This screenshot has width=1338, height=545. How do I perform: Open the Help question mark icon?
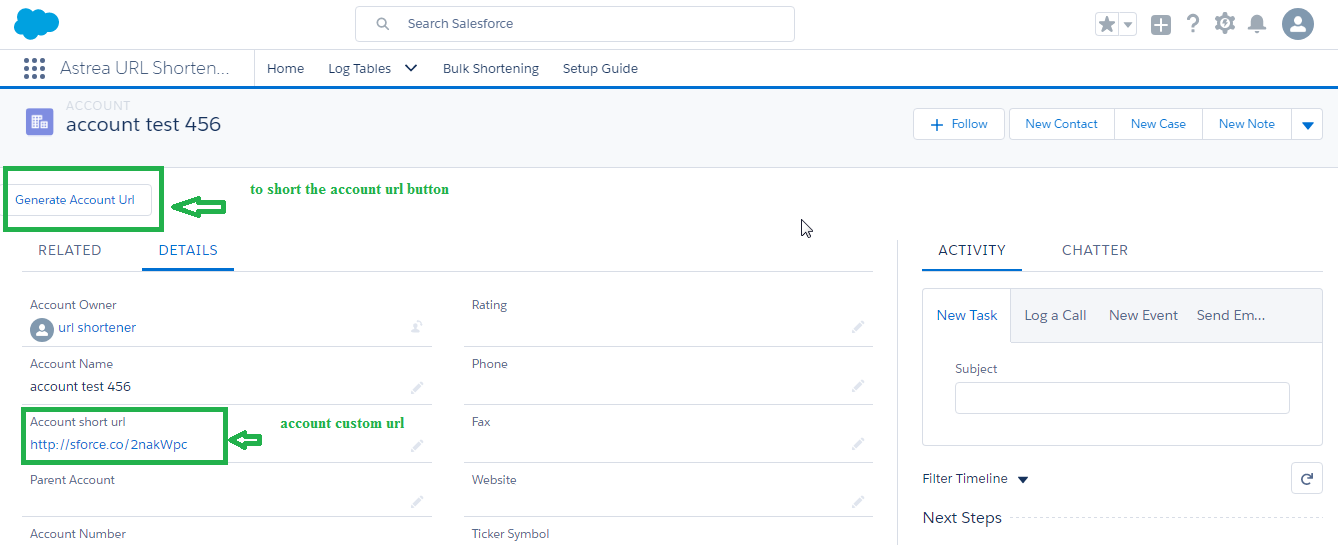[x=1192, y=24]
